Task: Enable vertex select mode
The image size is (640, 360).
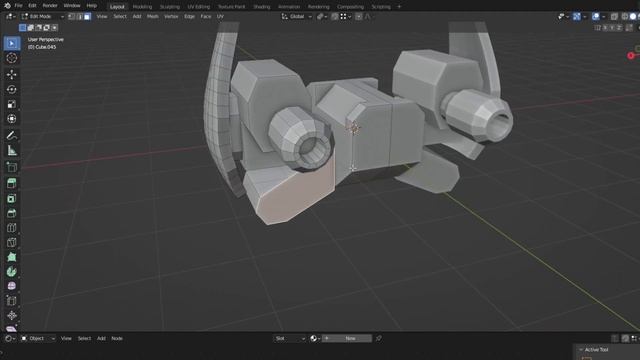Action: 71,16
